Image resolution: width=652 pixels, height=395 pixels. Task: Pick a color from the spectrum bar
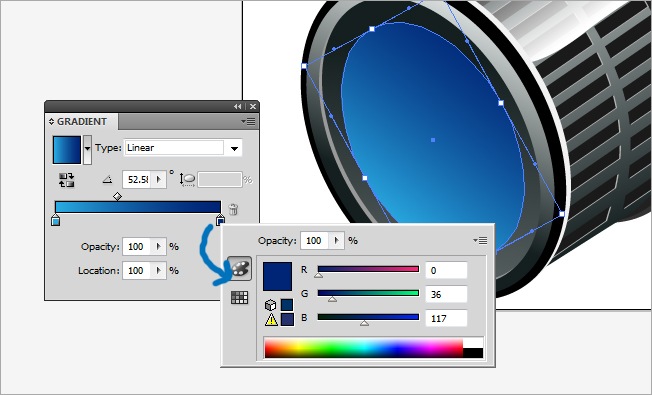coord(363,348)
